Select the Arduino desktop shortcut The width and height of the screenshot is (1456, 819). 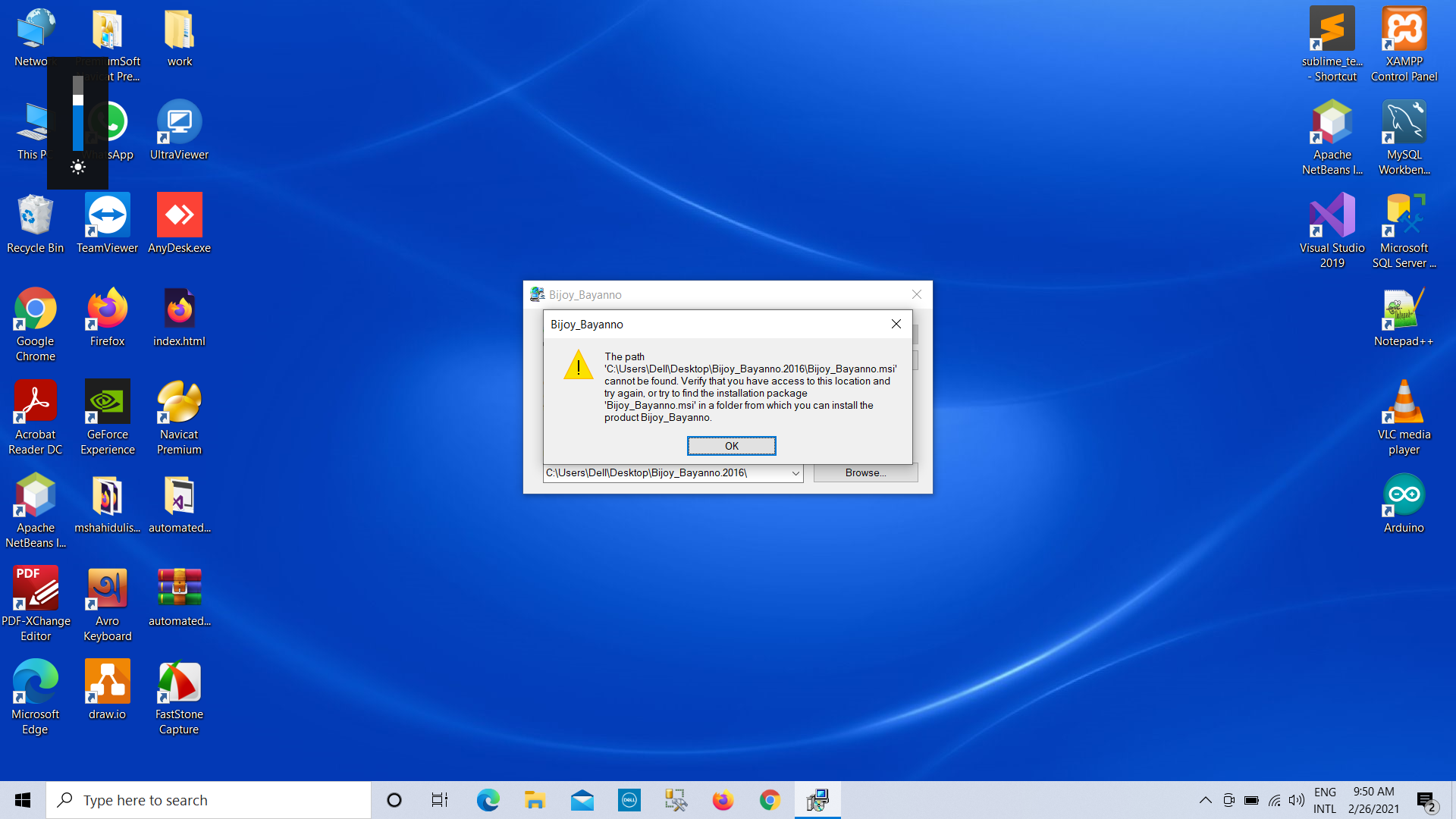[x=1404, y=504]
